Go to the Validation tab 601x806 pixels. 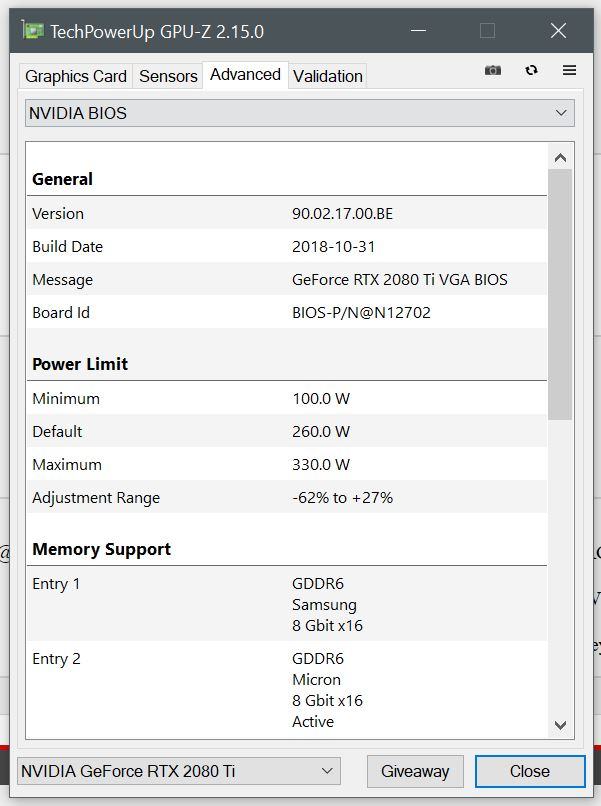pos(328,76)
